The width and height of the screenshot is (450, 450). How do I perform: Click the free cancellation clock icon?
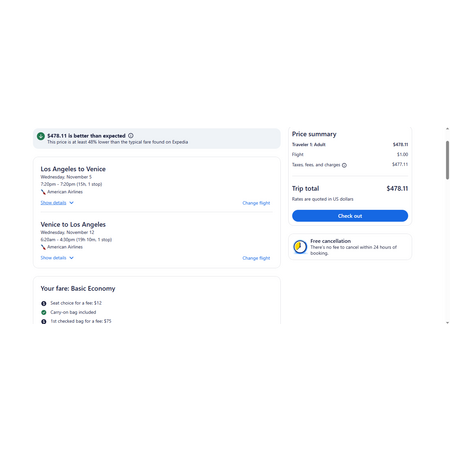click(x=300, y=247)
